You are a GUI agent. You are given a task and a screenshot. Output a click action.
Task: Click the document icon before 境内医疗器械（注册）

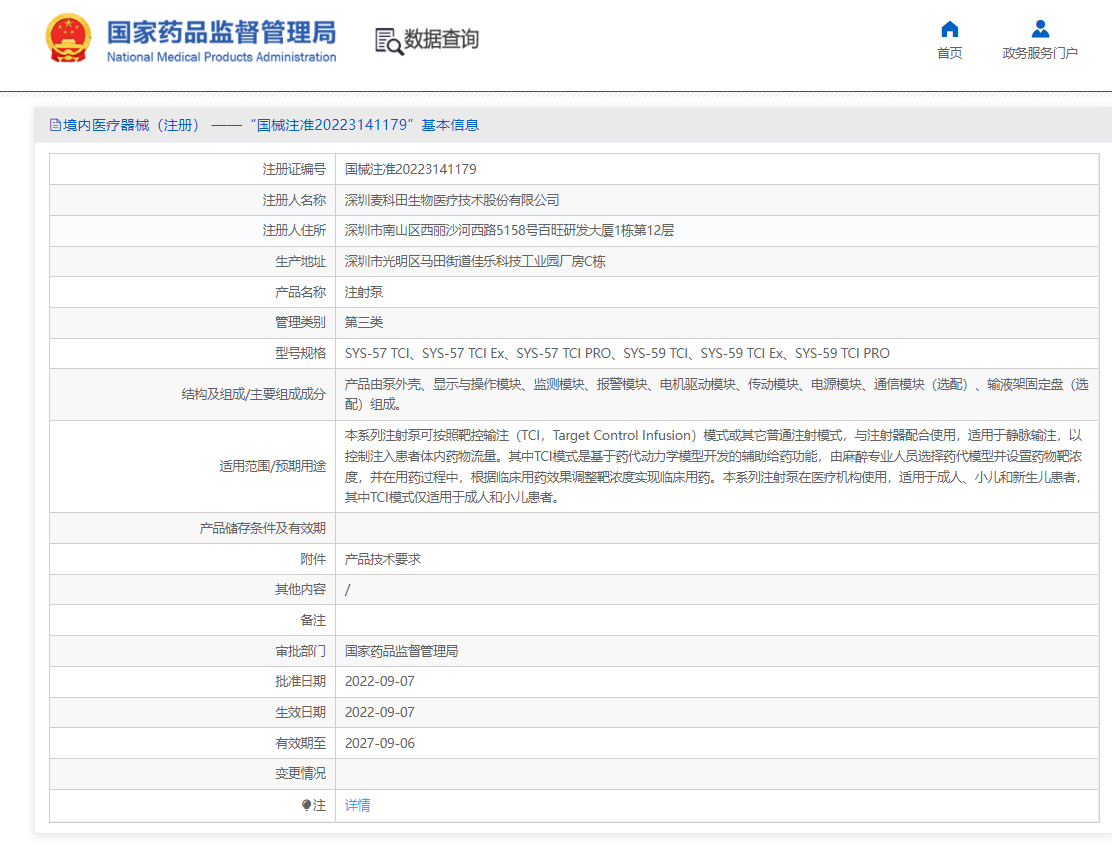55,124
